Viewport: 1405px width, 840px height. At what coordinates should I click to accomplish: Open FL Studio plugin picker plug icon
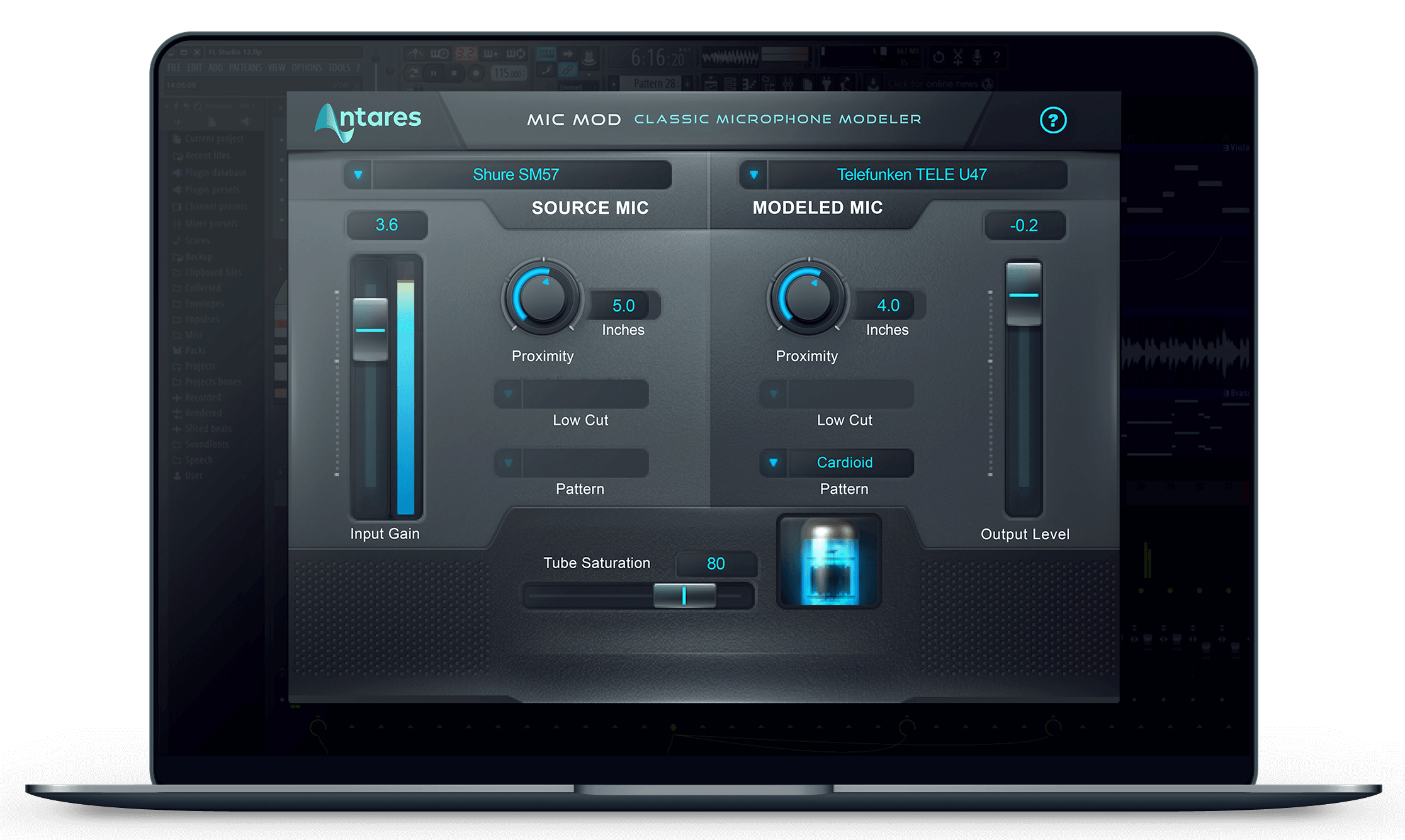point(827,84)
